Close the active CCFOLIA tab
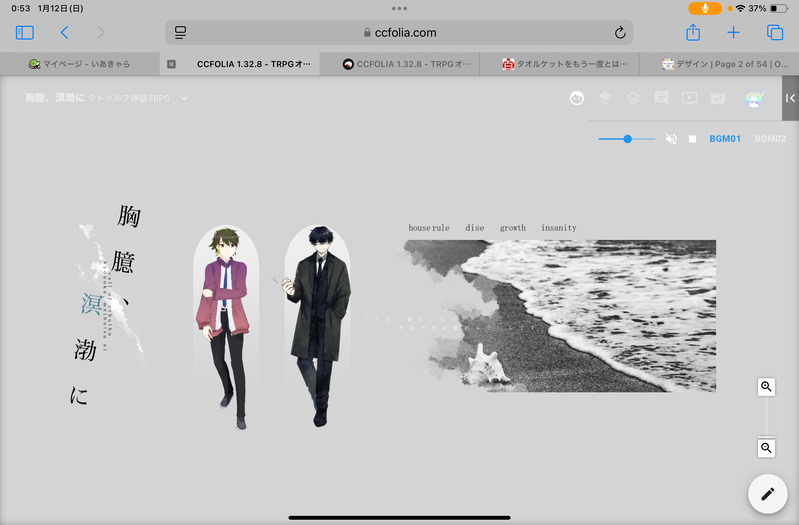 171,64
